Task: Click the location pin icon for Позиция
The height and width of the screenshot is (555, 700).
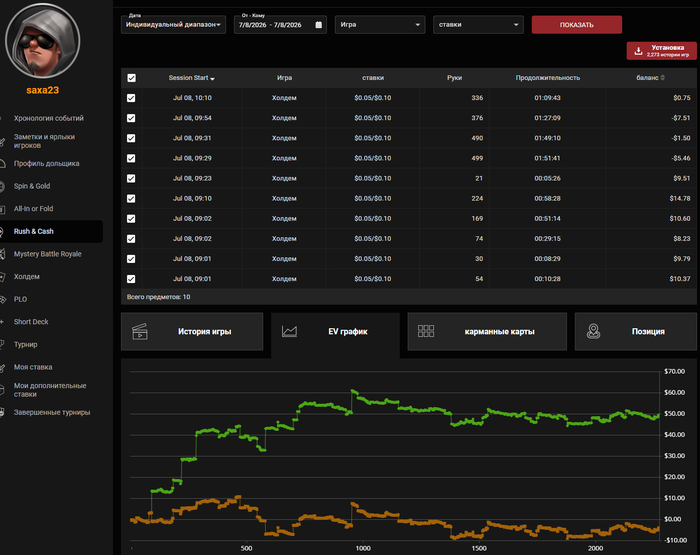Action: [593, 331]
